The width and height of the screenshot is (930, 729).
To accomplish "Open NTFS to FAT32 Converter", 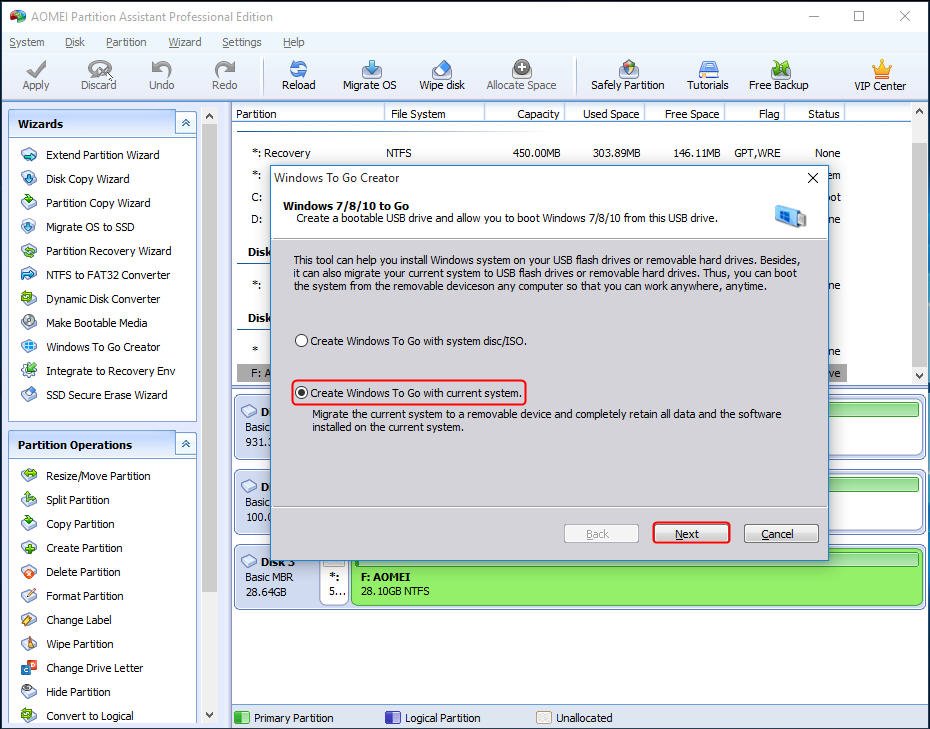I will tap(108, 275).
